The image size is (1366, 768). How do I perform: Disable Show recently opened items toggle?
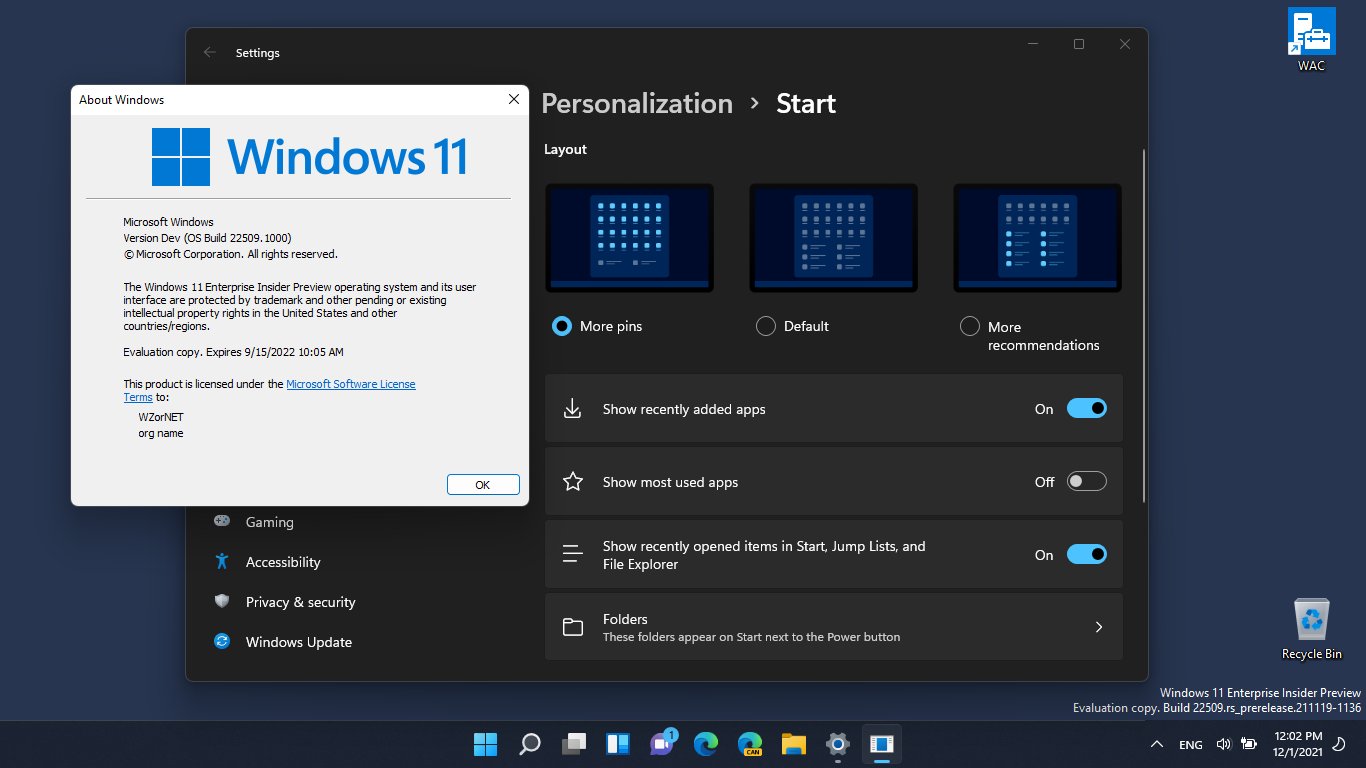click(1087, 554)
